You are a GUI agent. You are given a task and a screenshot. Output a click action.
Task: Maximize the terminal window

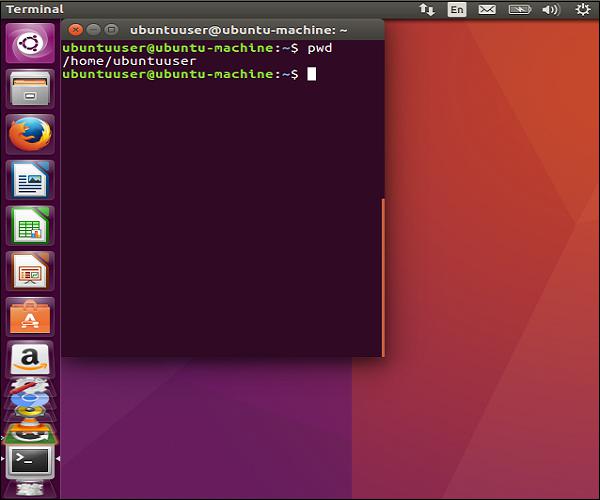(x=111, y=30)
